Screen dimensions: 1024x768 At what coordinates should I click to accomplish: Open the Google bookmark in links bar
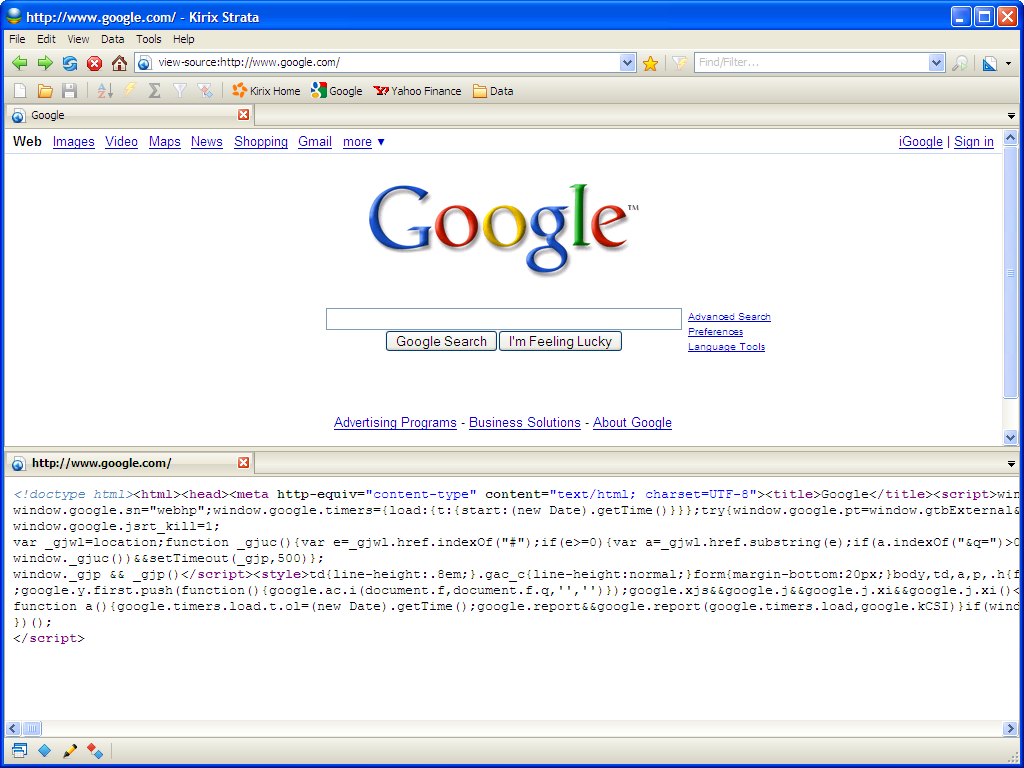coord(337,91)
